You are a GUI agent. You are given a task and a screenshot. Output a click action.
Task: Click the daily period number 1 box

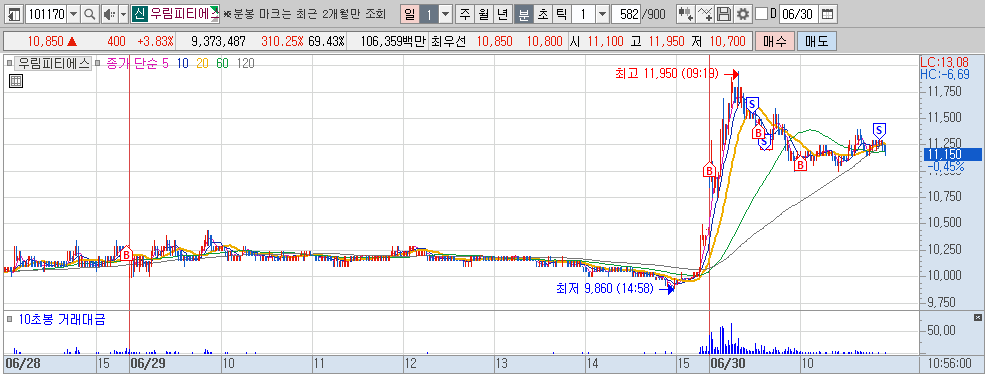(428, 13)
